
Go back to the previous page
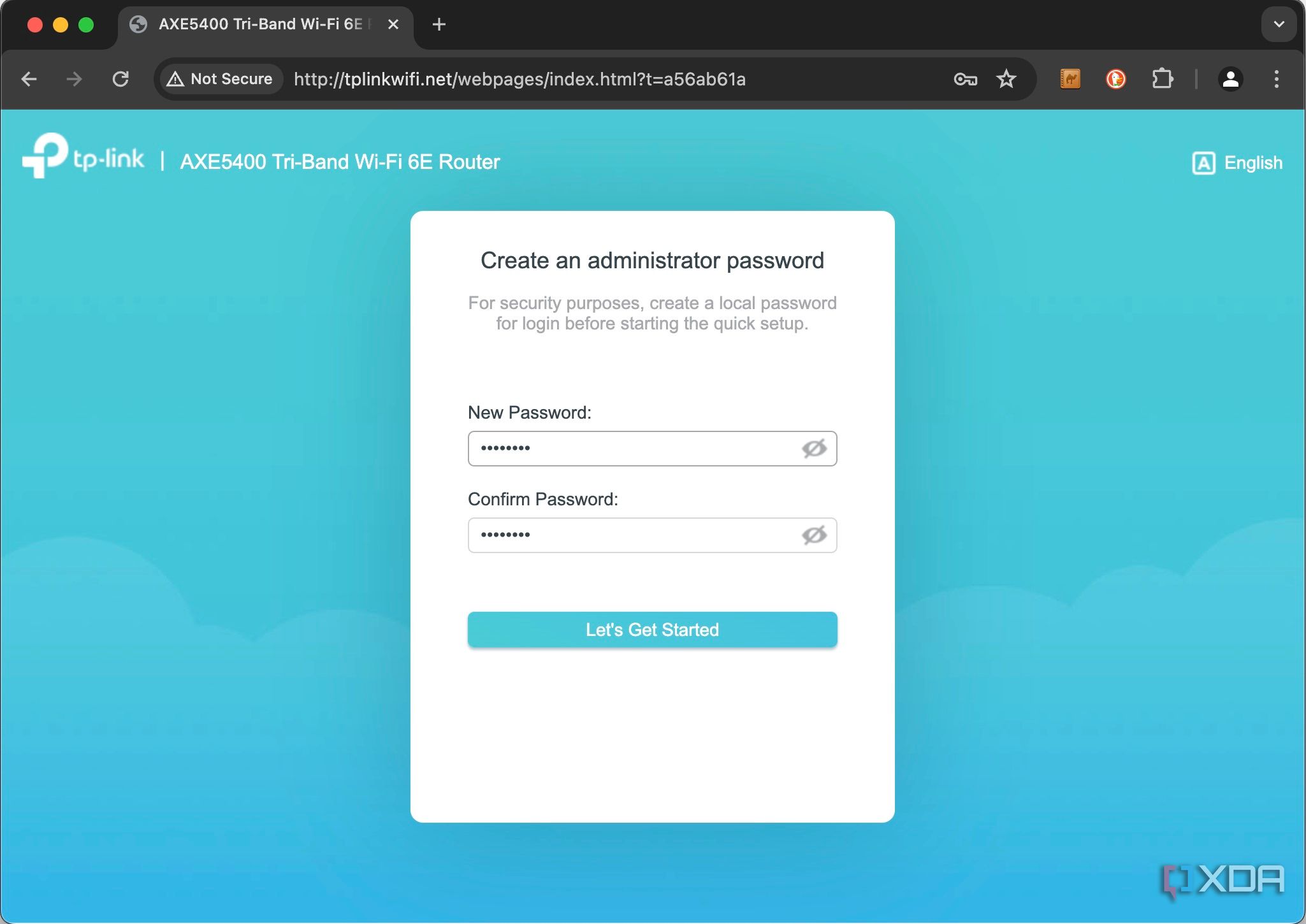click(x=29, y=79)
